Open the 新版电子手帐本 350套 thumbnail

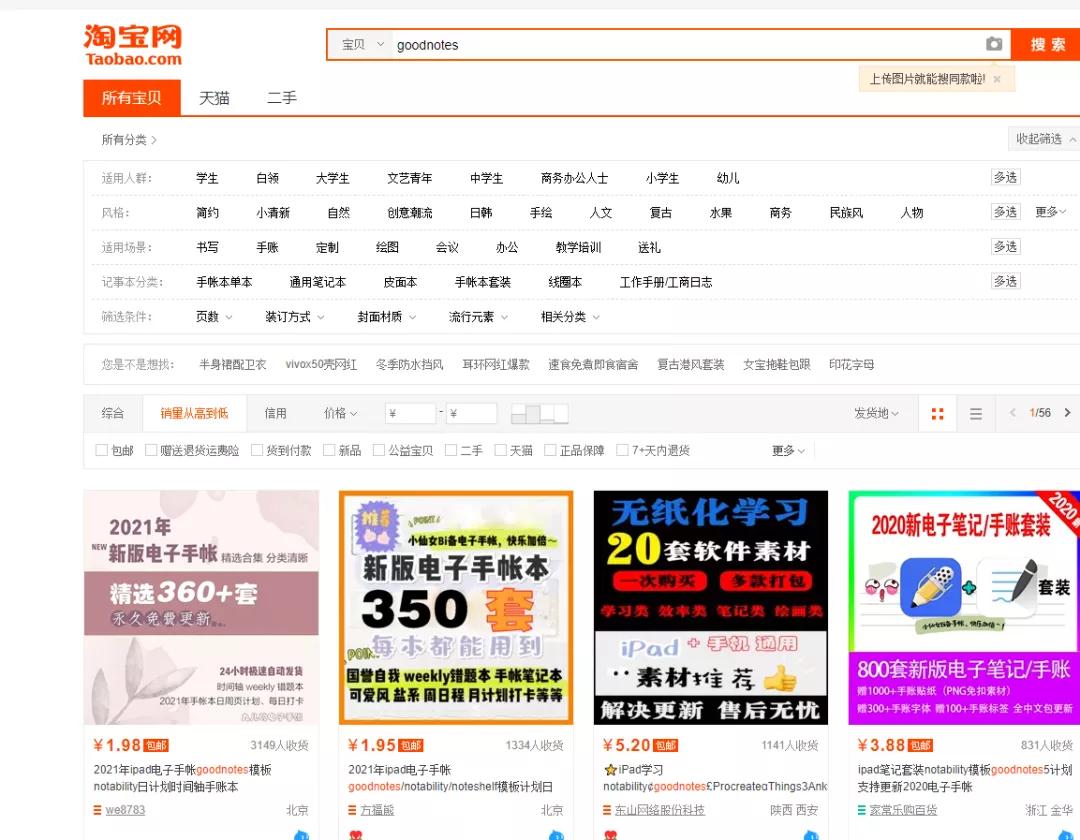coord(456,607)
